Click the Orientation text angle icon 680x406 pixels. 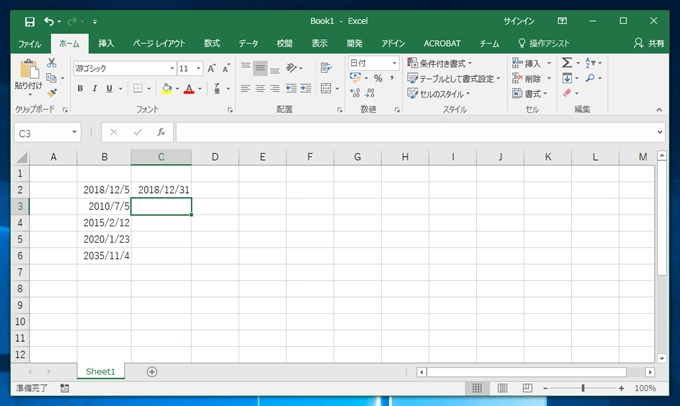291,68
